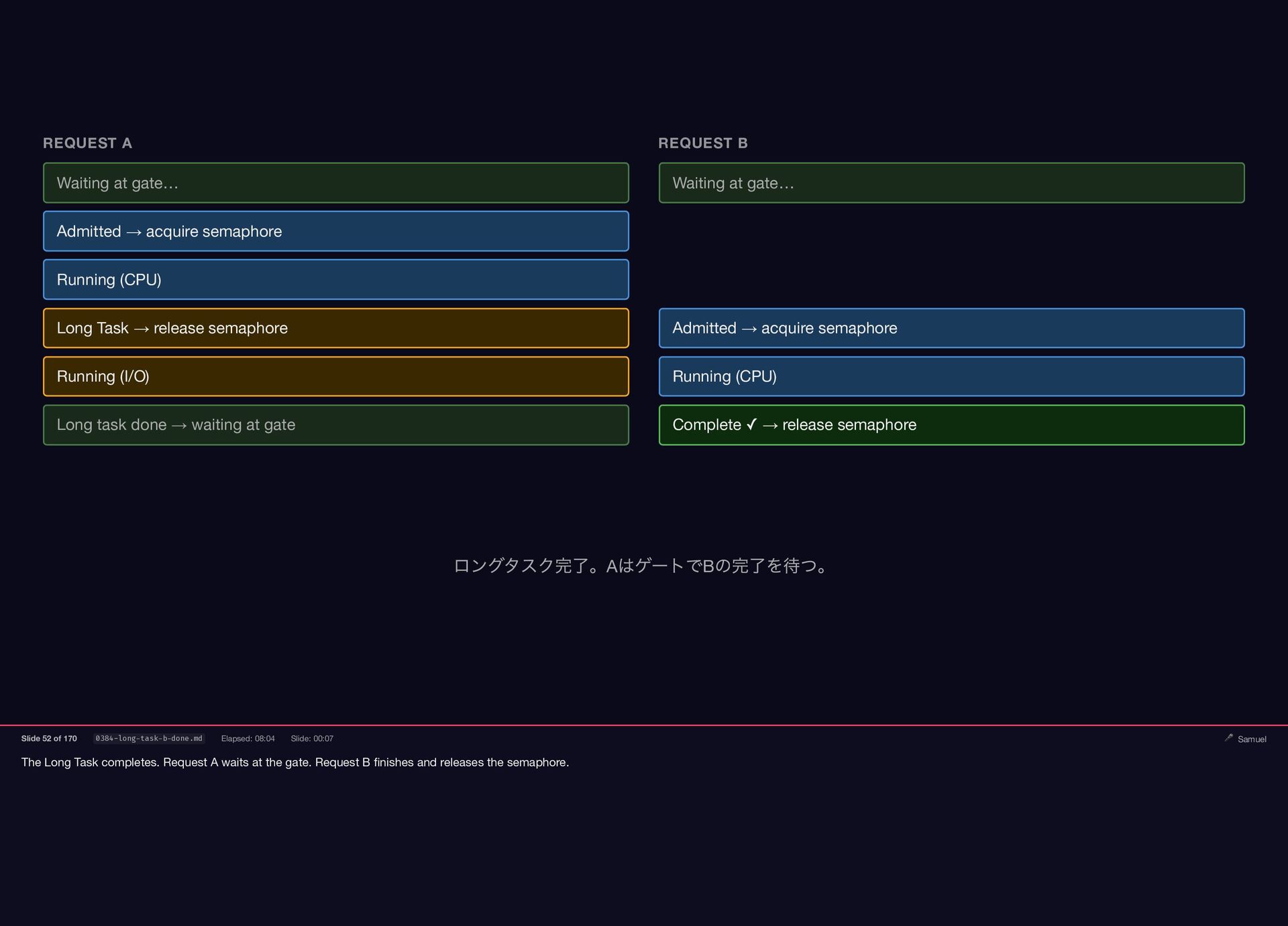Viewport: 1288px width, 926px height.
Task: Click the Japanese caption text
Action: pos(642,566)
